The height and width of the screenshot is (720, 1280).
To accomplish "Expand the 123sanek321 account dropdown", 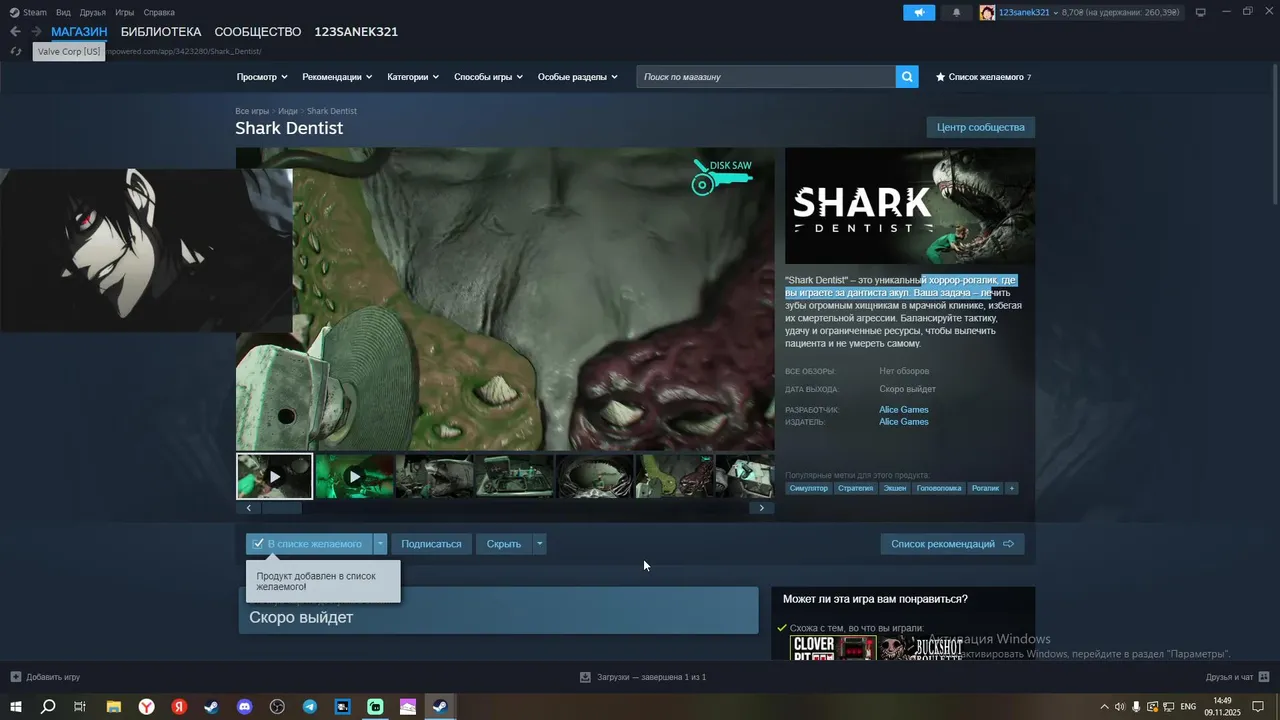I will click(x=1055, y=12).
